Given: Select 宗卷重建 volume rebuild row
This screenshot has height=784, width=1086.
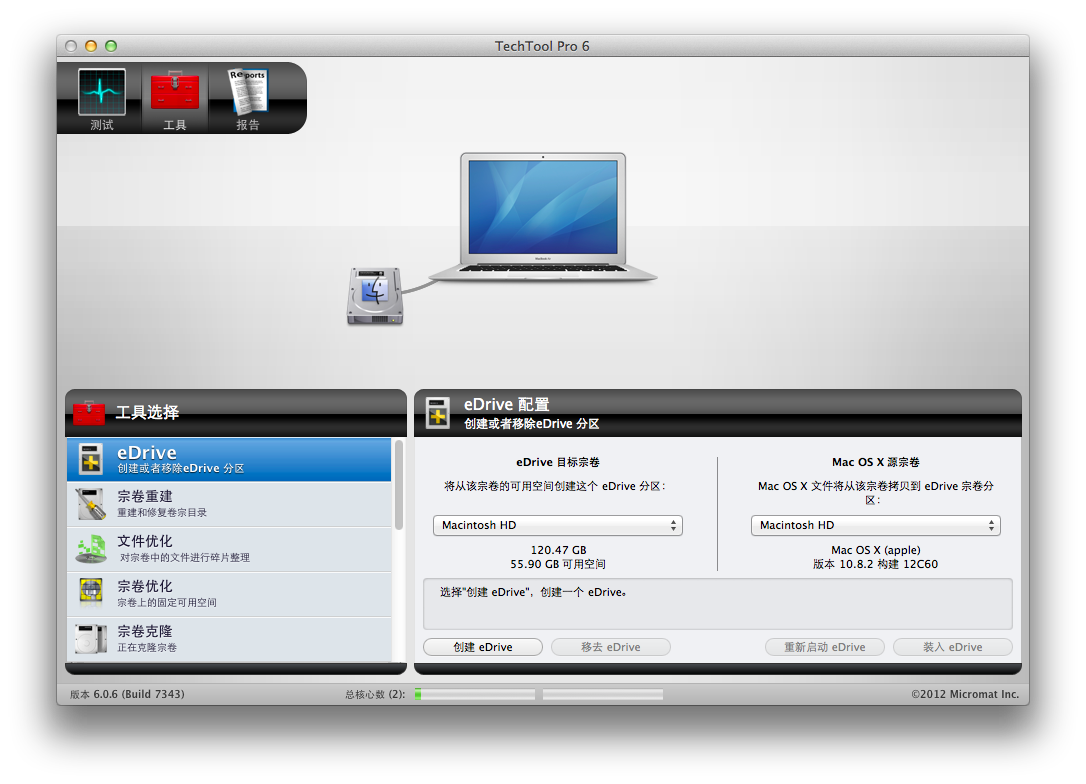Looking at the screenshot, I should (x=229, y=504).
